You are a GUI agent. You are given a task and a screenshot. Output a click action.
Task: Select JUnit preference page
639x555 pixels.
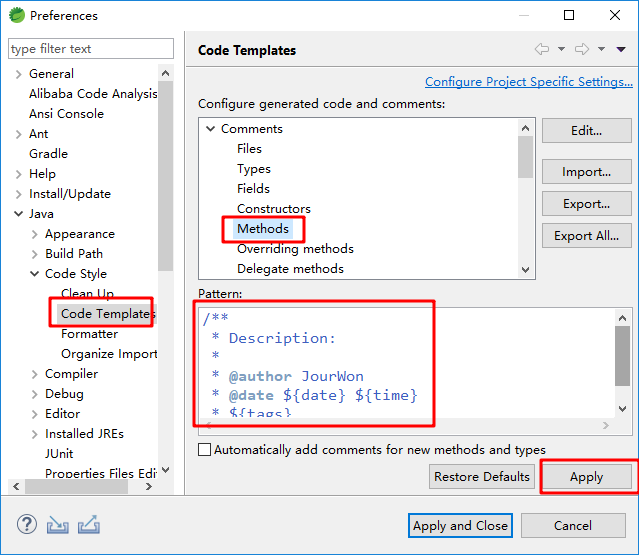point(59,454)
